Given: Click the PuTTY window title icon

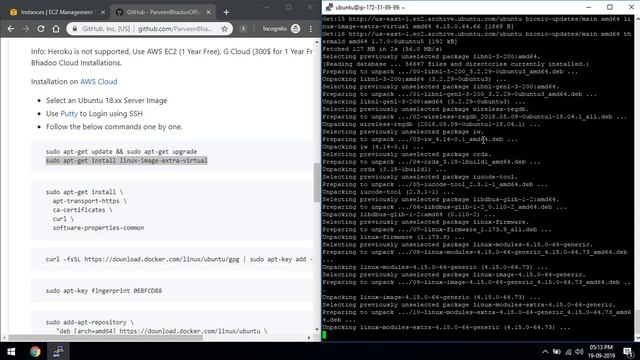Looking at the screenshot, I should tap(329, 7).
